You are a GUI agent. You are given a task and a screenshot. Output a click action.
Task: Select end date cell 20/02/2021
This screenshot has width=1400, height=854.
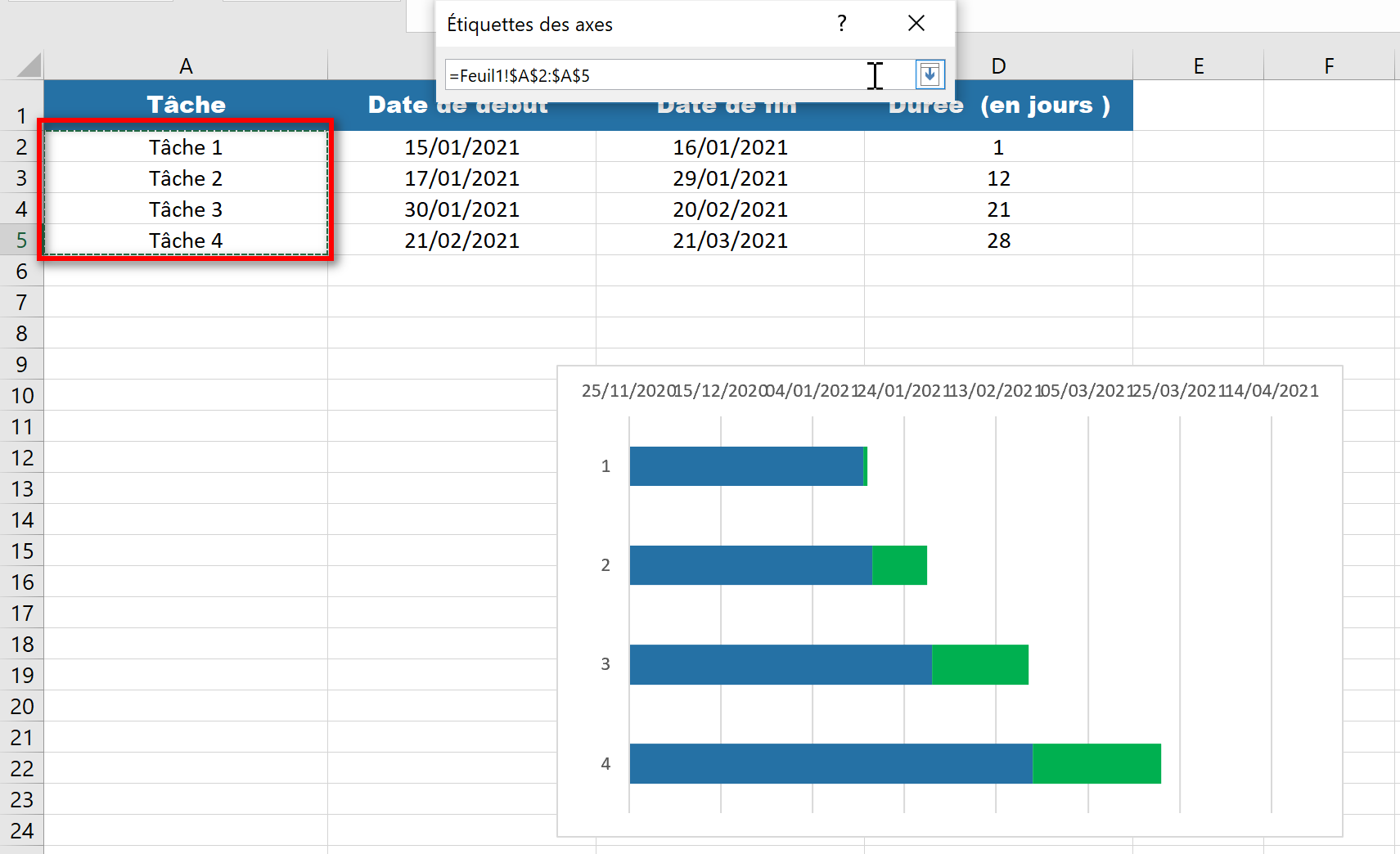(730, 209)
